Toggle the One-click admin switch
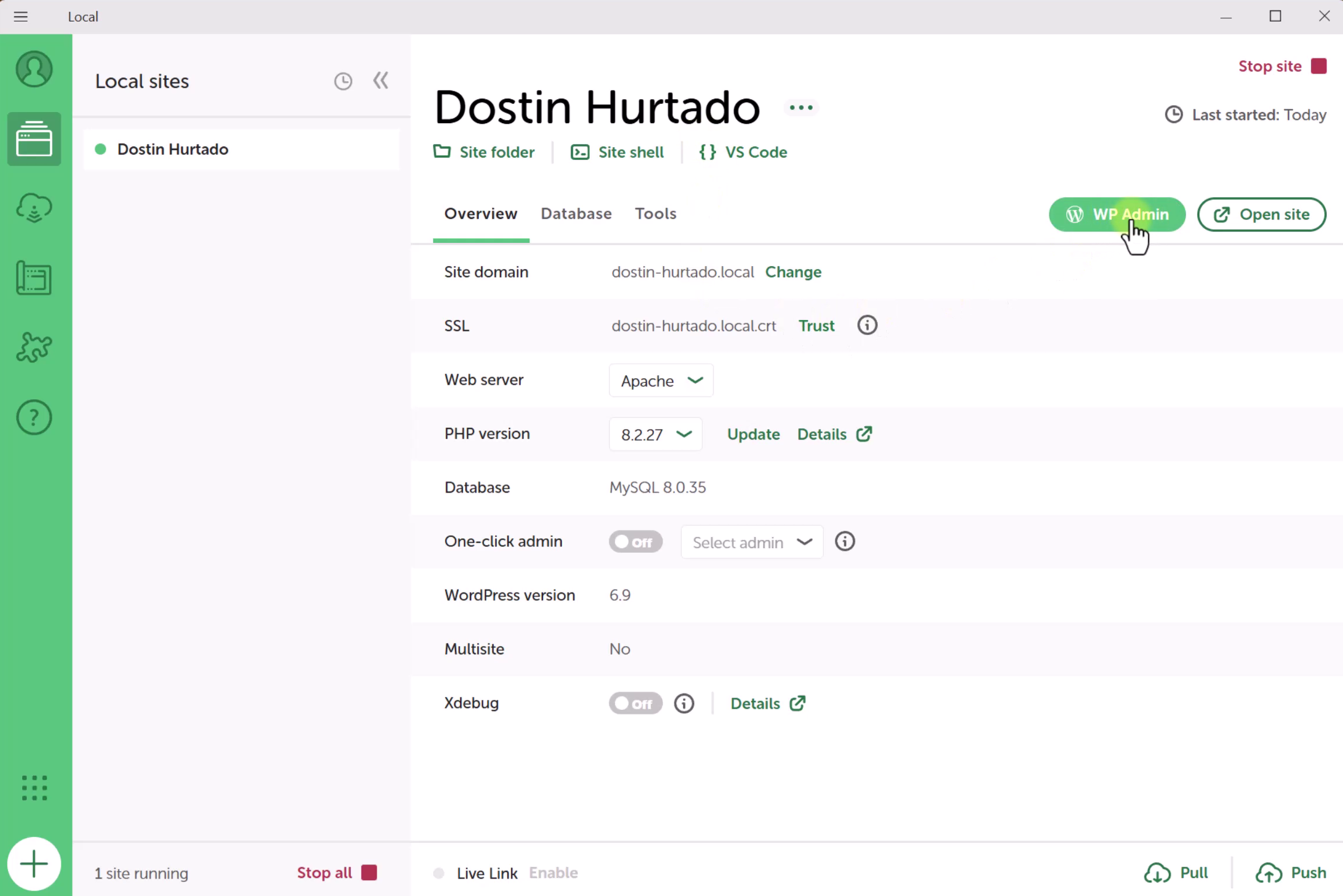The height and width of the screenshot is (896, 1343). click(635, 542)
